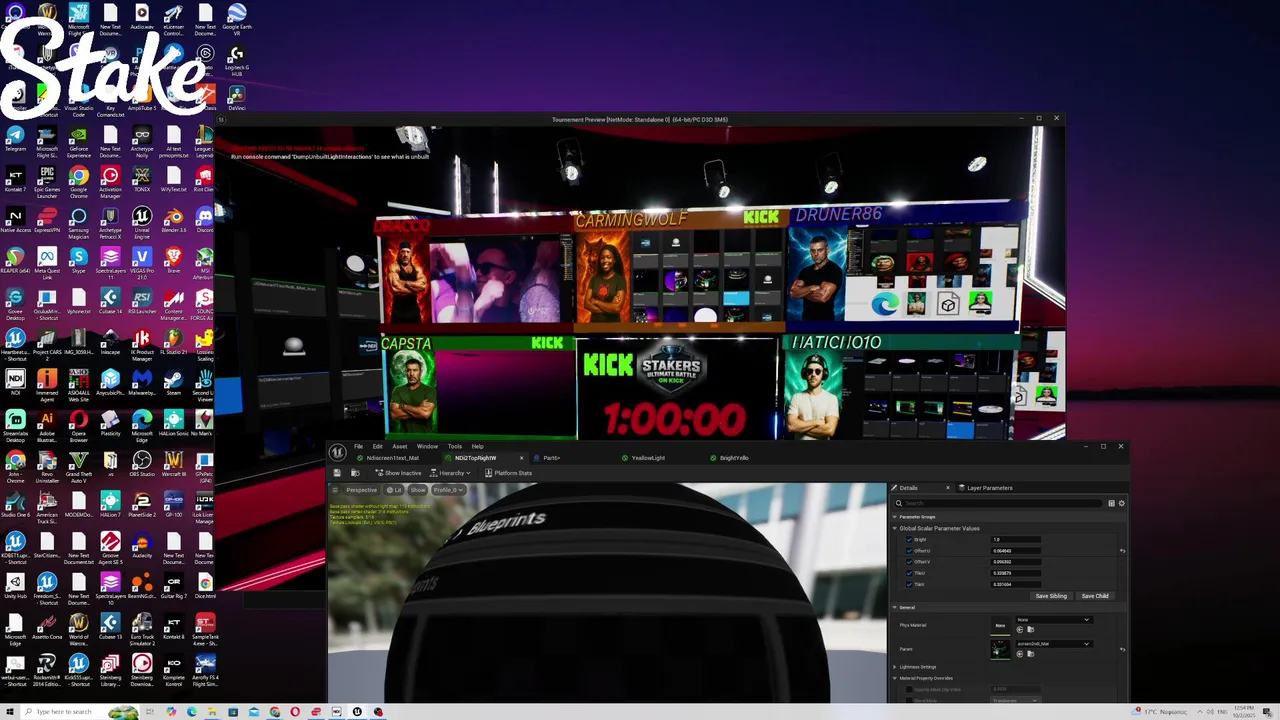
Task: Click the taskbar search box
Action: tap(80, 712)
